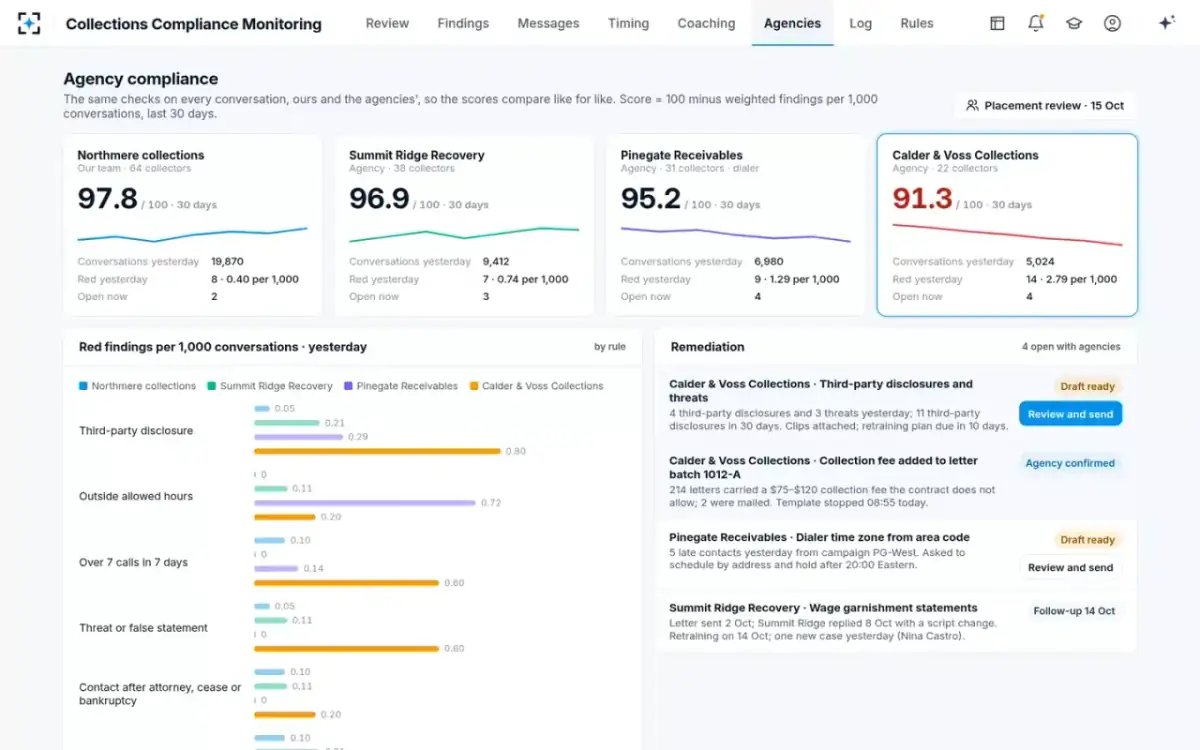Screen dimensions: 1200x750
Task: Click '4 open with agencies' in Remediation header
Action: 1071,347
